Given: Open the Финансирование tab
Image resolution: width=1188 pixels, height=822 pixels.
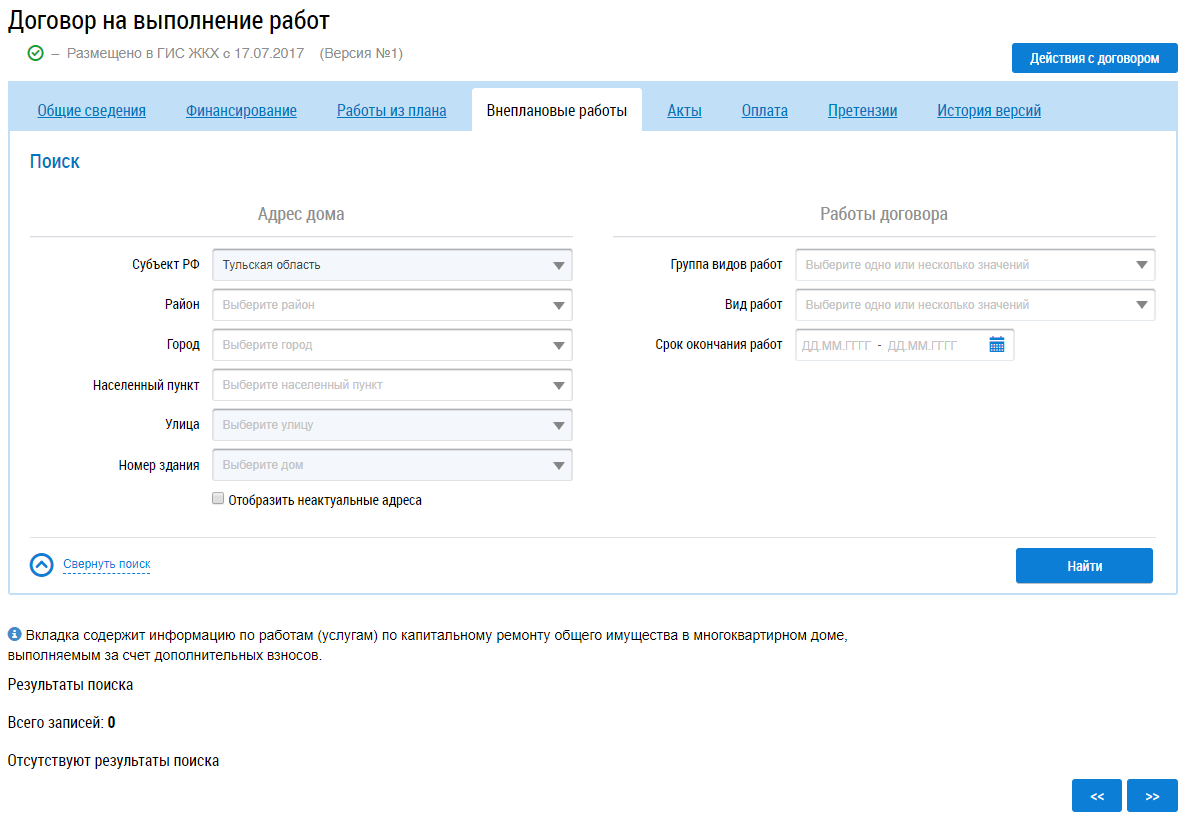Looking at the screenshot, I should (x=241, y=111).
